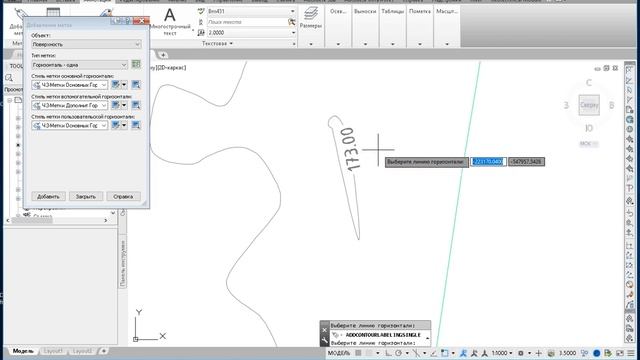This screenshot has width=640, height=360.
Task: Open the text height dropdown showing 2.0000
Action: pos(251,32)
